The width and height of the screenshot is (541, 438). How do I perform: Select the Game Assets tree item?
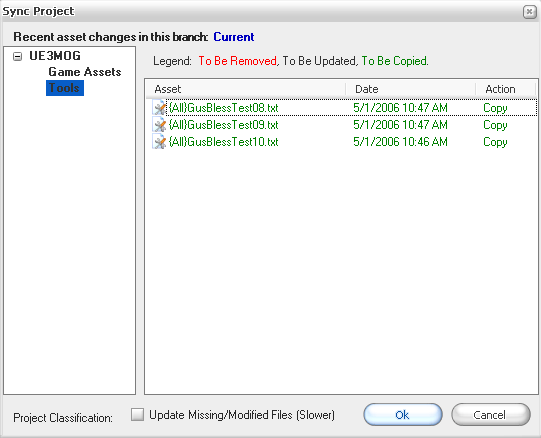click(85, 72)
